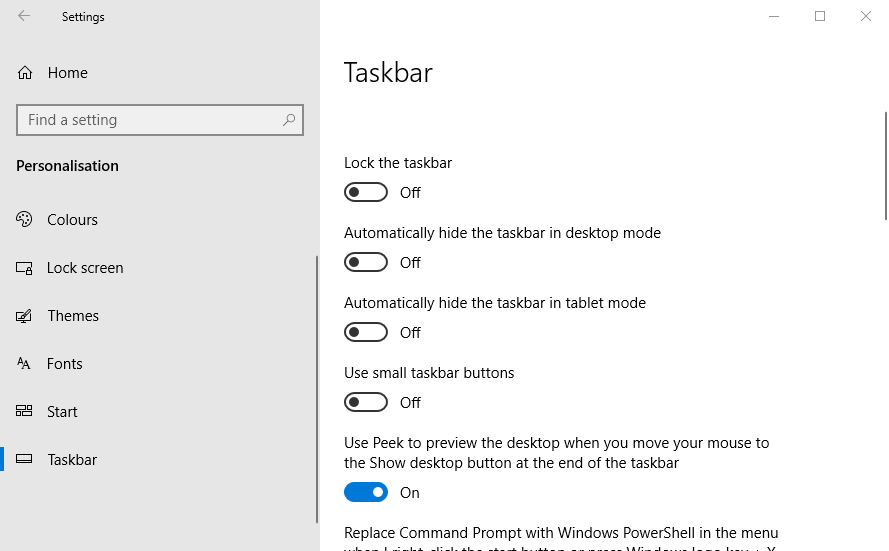This screenshot has width=889, height=551.
Task: Click the Taskbar sidebar icon
Action: pos(24,459)
